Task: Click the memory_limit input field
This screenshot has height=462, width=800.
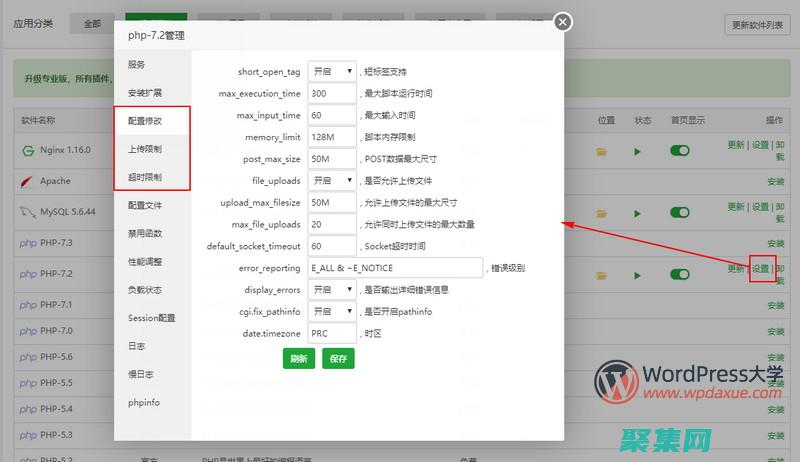Action: [332, 137]
